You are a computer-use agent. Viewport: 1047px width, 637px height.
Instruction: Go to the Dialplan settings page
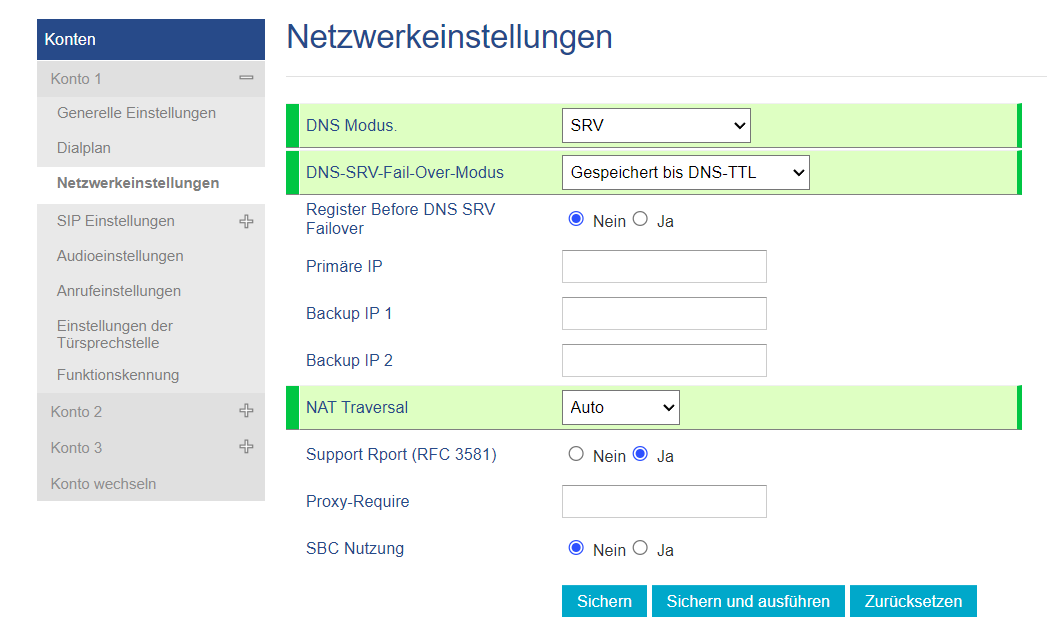click(84, 148)
